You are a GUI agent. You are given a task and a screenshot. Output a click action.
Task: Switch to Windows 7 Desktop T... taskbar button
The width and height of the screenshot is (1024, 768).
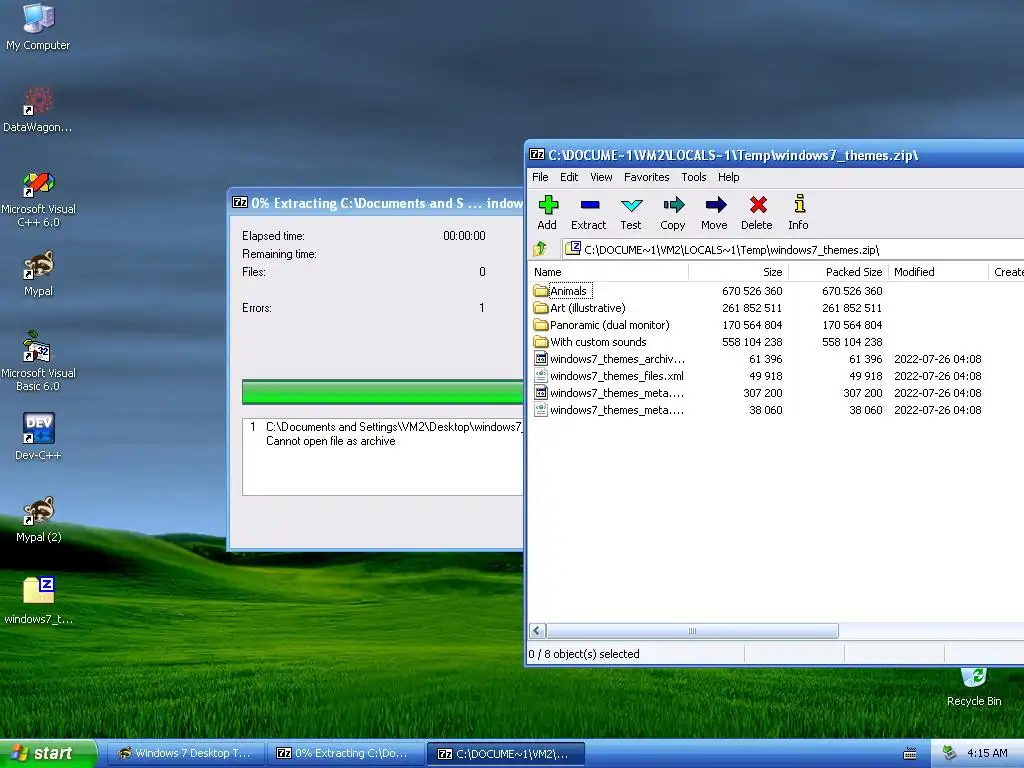pyautogui.click(x=185, y=753)
